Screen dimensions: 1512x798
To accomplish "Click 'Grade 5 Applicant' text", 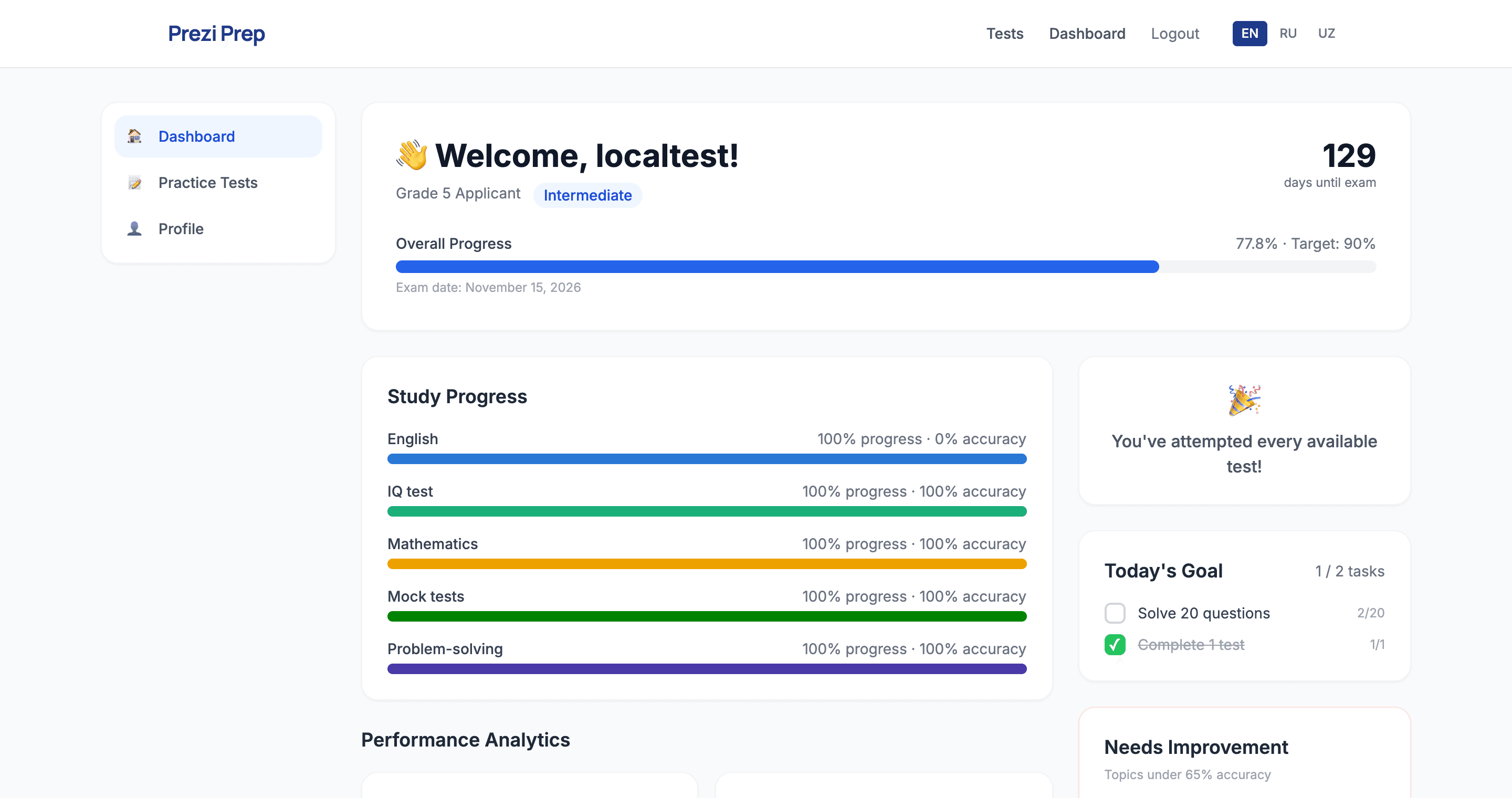I will click(x=458, y=194).
